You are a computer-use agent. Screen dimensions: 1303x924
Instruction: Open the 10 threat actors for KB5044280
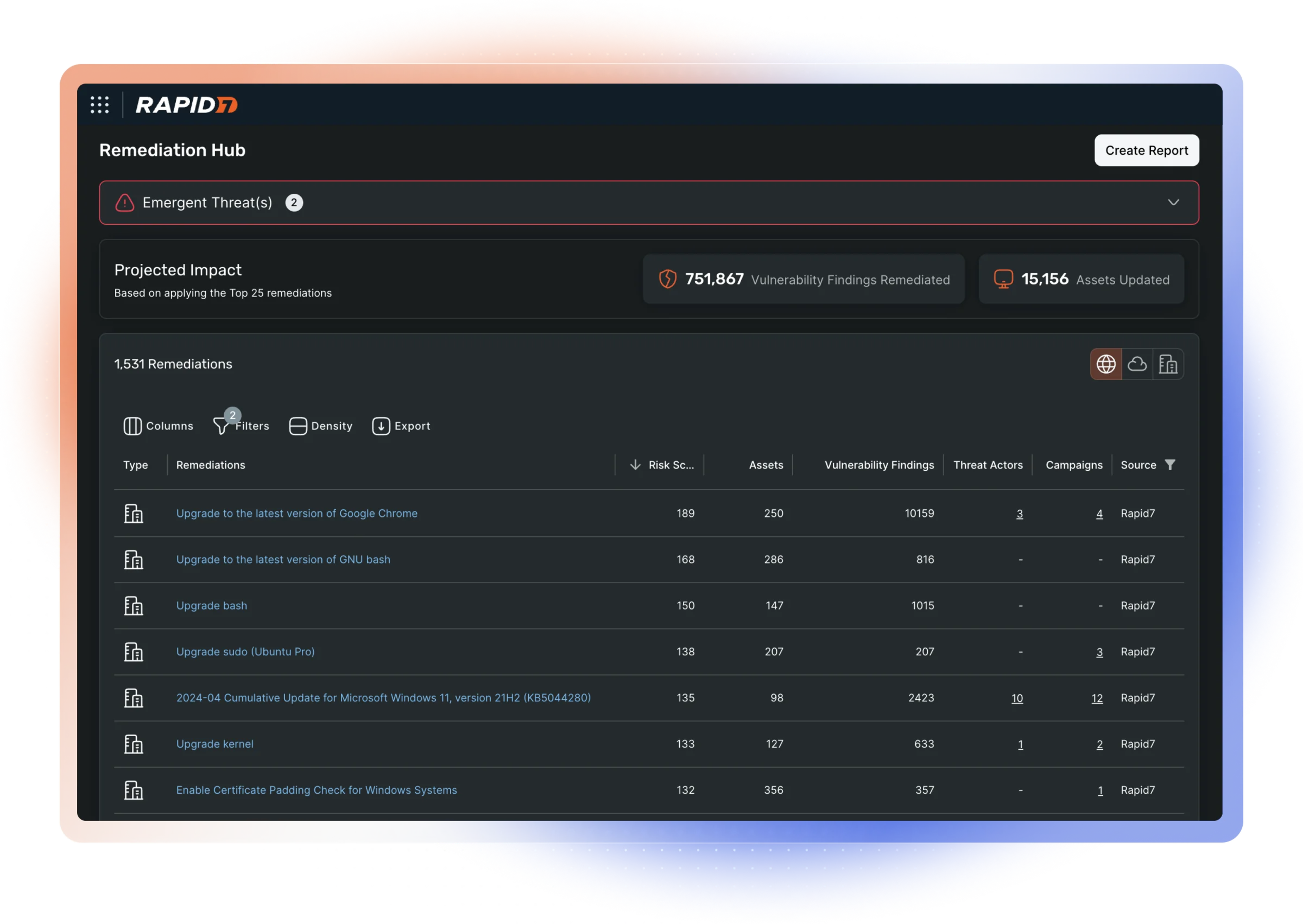pos(1017,698)
